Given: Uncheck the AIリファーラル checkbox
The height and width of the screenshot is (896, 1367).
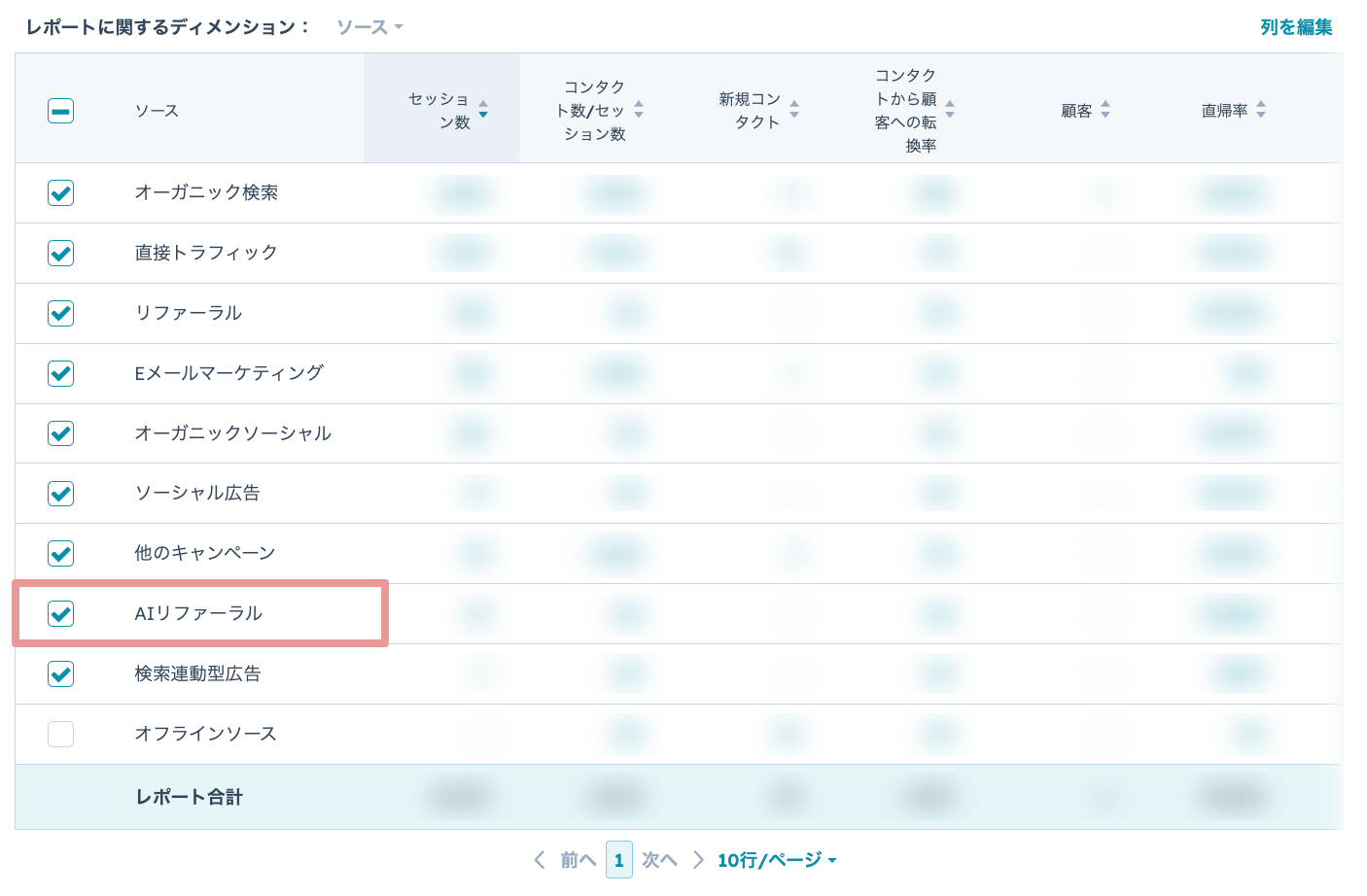Looking at the screenshot, I should tap(60, 613).
